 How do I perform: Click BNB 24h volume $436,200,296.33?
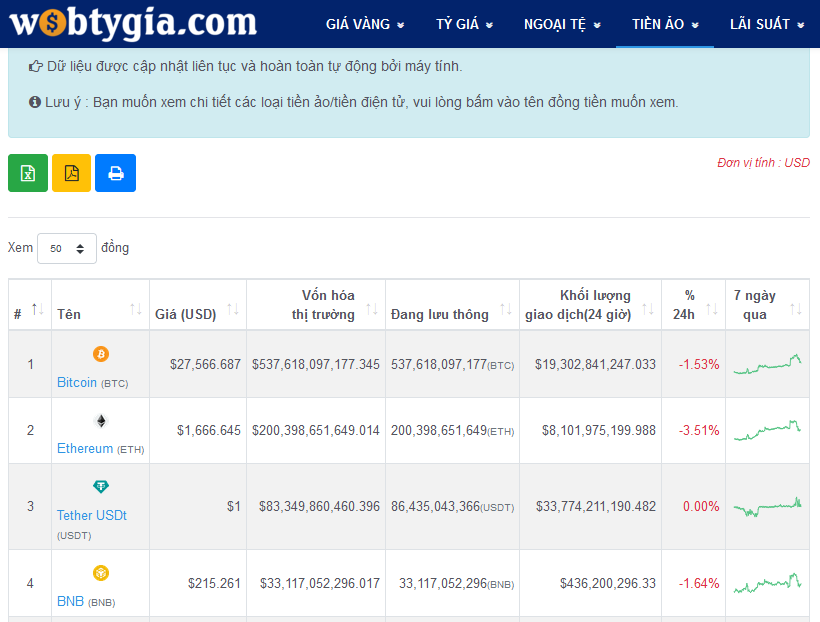608,583
